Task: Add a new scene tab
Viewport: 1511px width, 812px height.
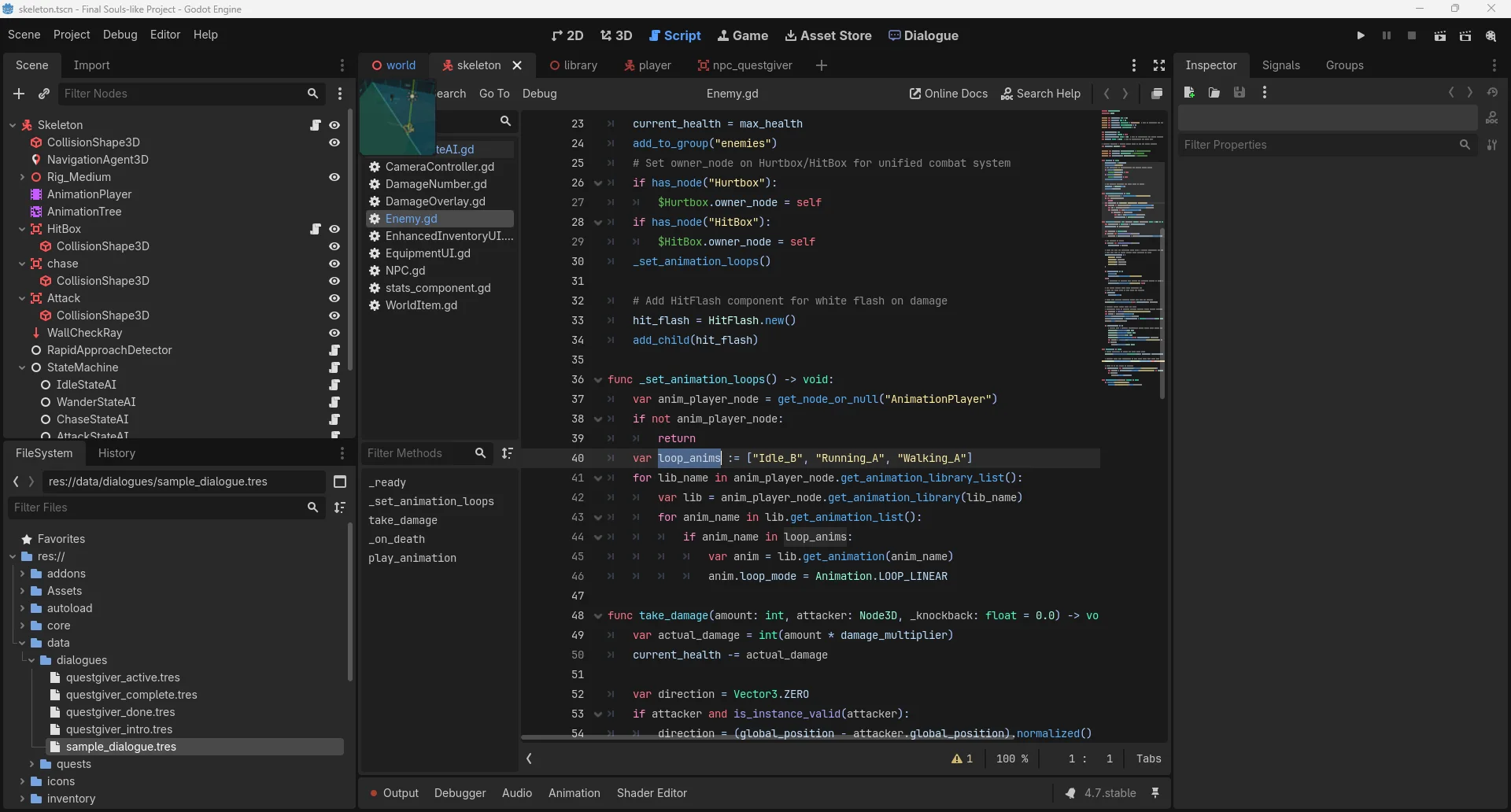Action: pos(822,65)
